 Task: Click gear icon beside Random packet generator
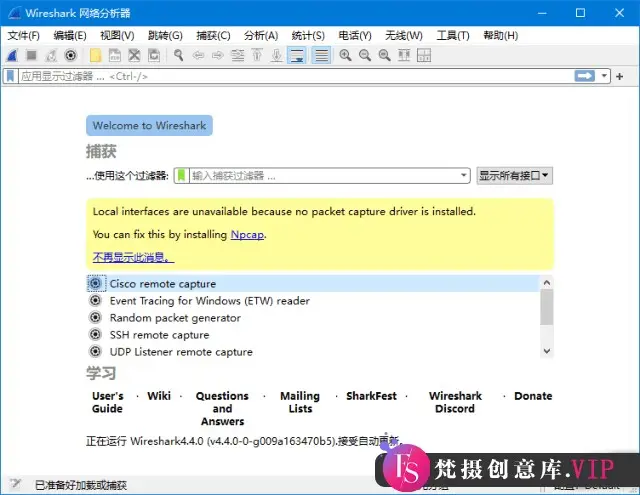pos(96,317)
